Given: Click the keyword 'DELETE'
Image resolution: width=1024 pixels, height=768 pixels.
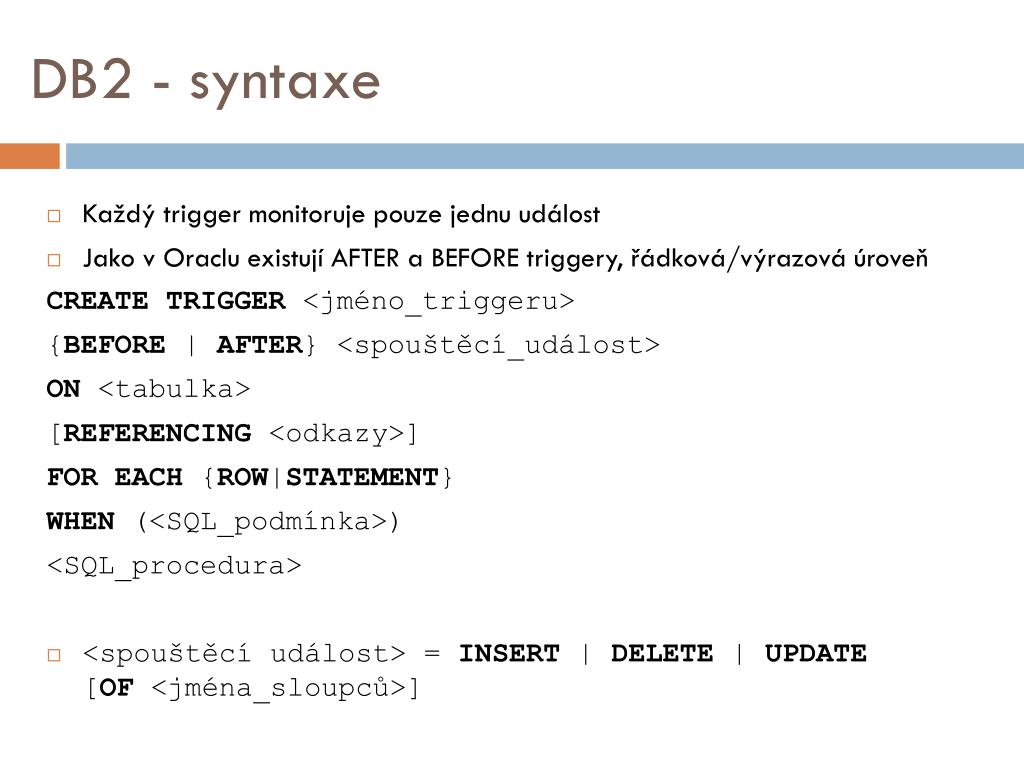Looking at the screenshot, I should [x=662, y=653].
